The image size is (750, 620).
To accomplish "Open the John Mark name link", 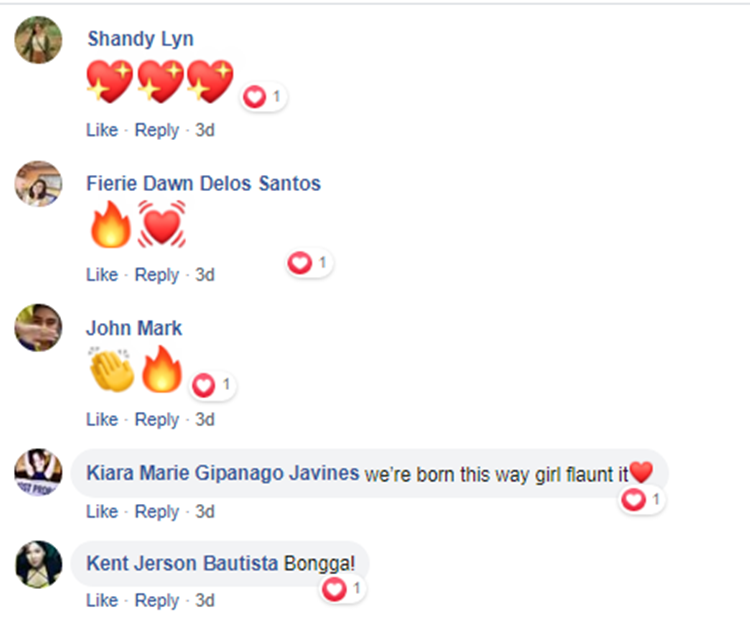I will tap(134, 328).
